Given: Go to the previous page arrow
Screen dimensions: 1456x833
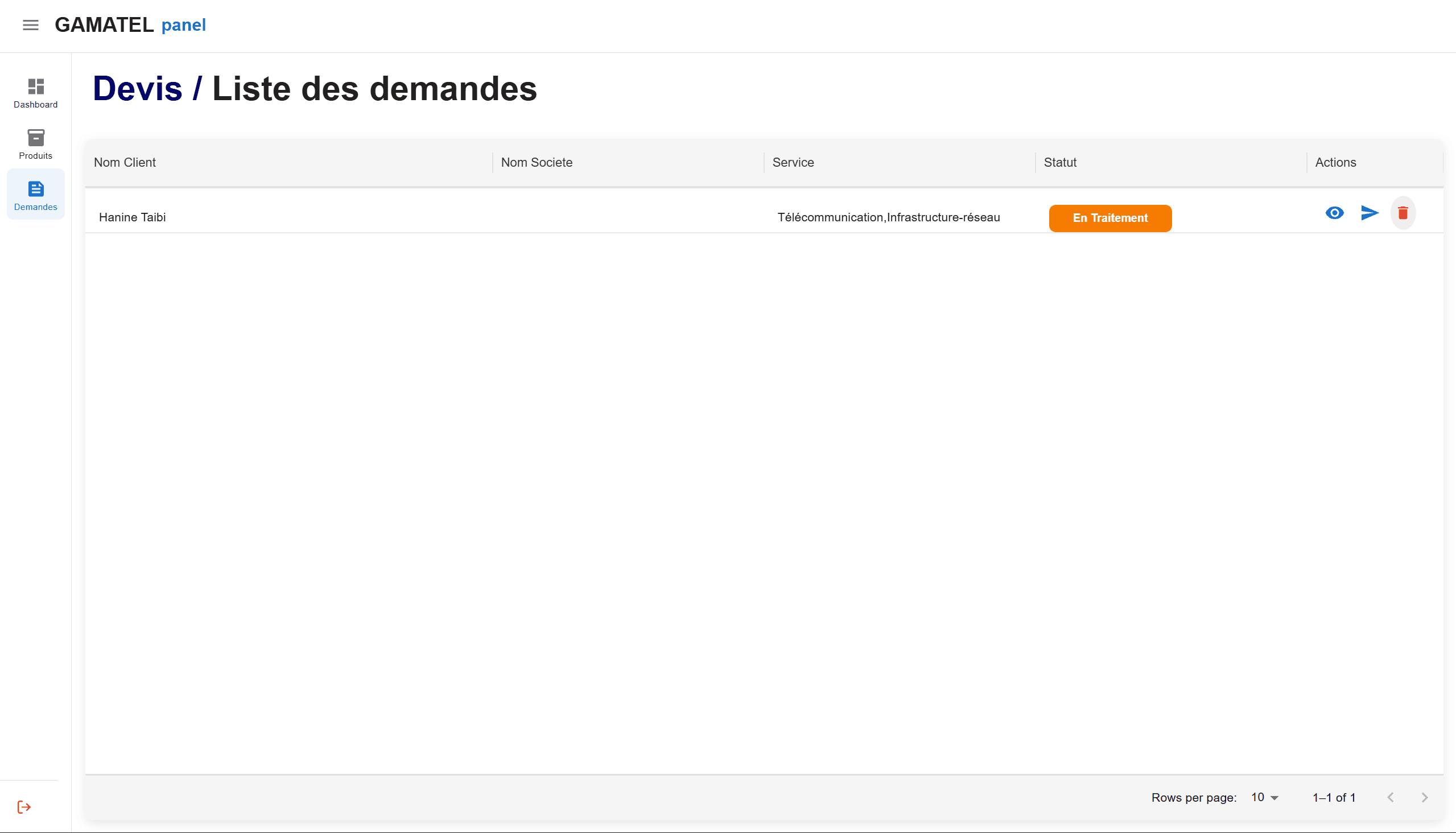Looking at the screenshot, I should [1390, 797].
